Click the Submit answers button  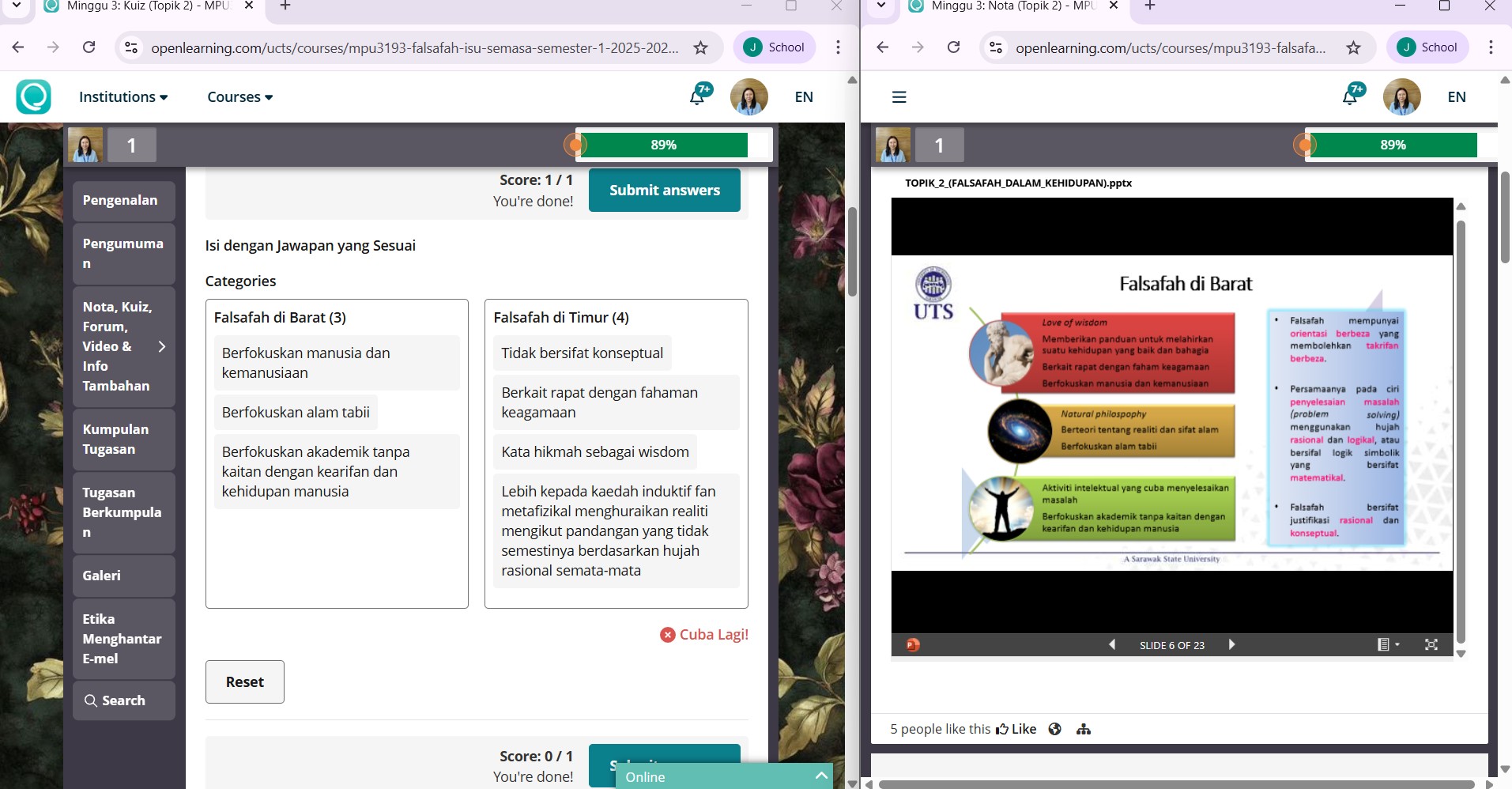(664, 190)
